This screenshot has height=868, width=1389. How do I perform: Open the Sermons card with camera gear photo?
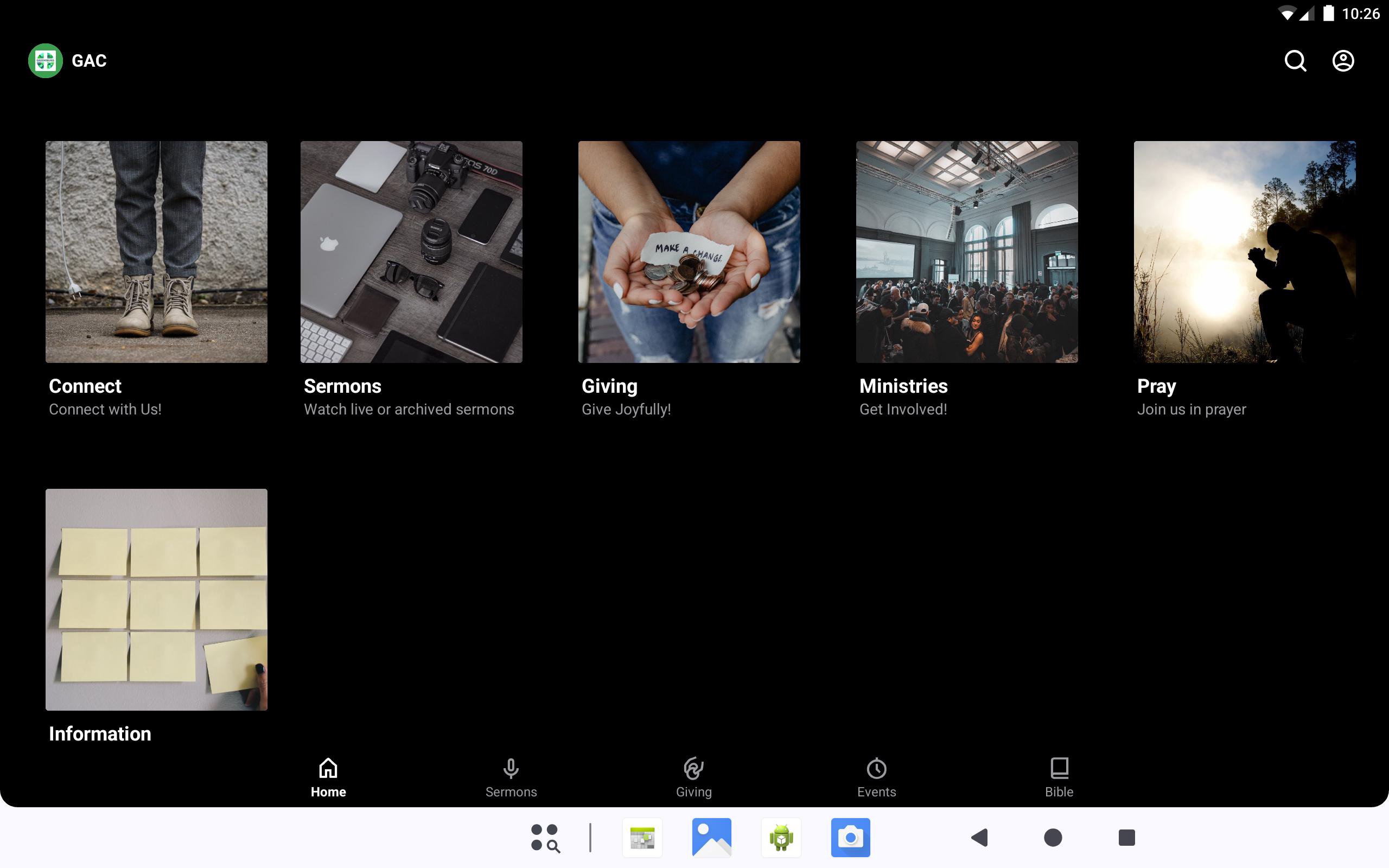tap(411, 251)
